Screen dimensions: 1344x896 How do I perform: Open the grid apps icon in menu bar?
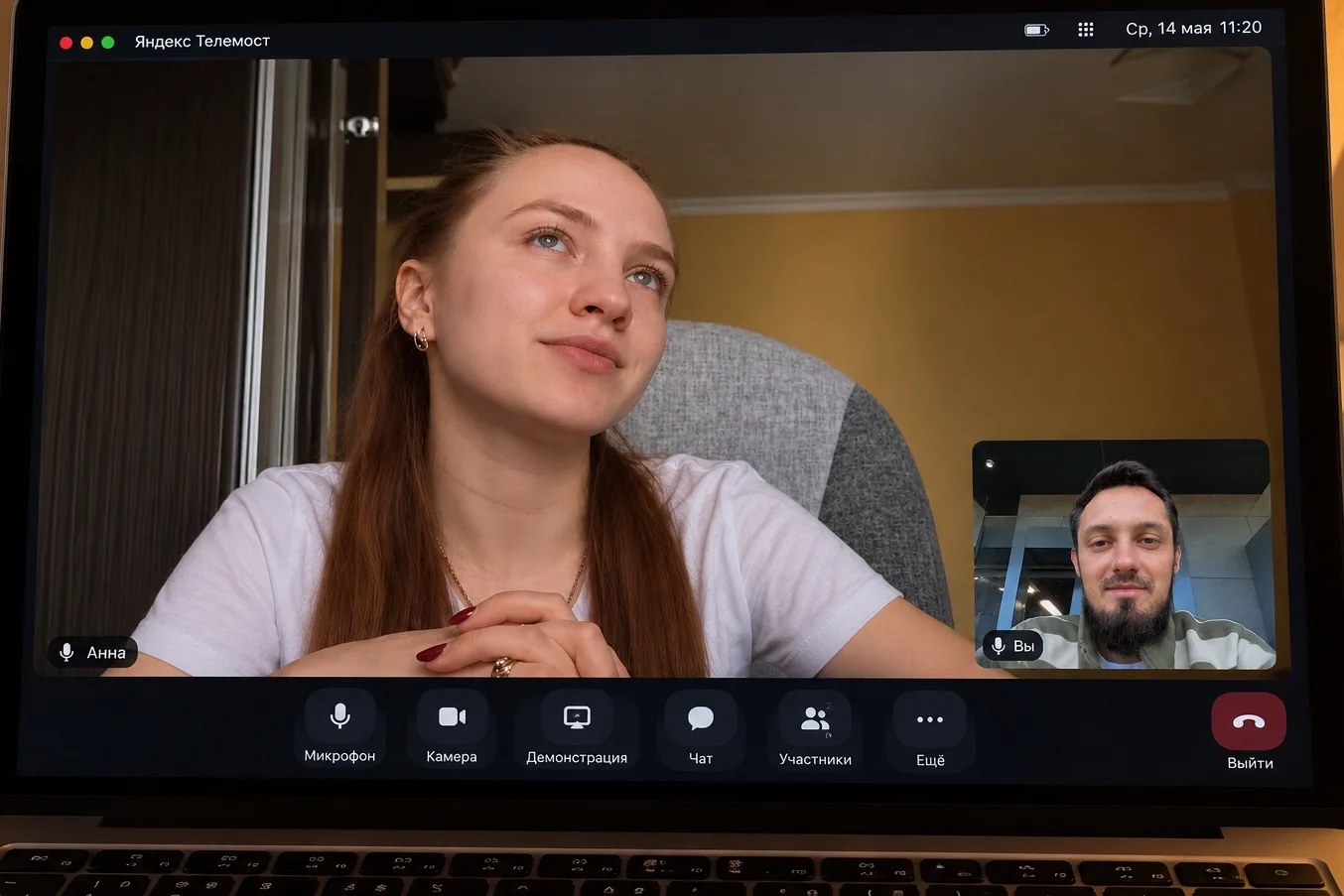(1086, 30)
